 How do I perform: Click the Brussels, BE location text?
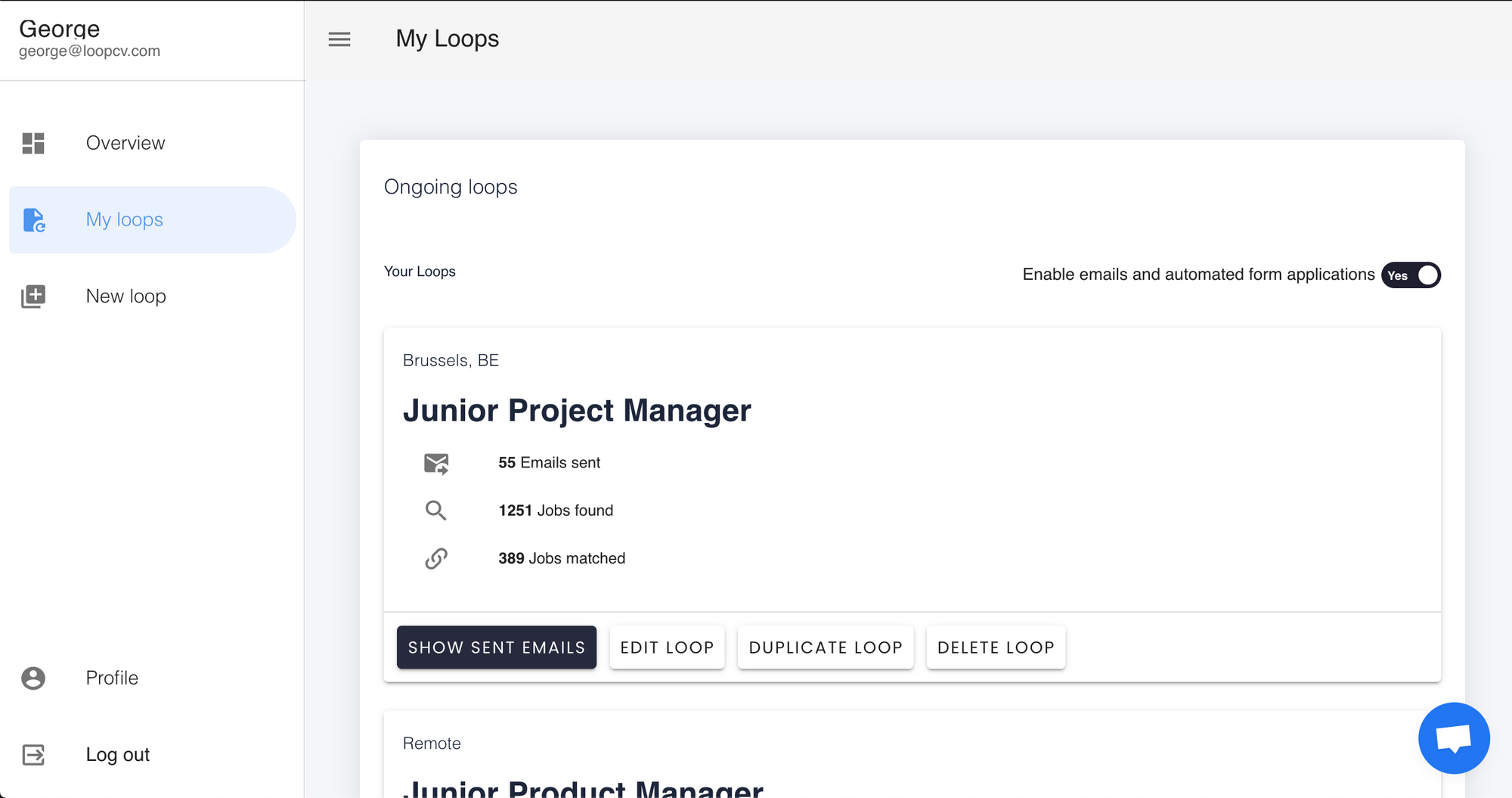pyautogui.click(x=451, y=361)
